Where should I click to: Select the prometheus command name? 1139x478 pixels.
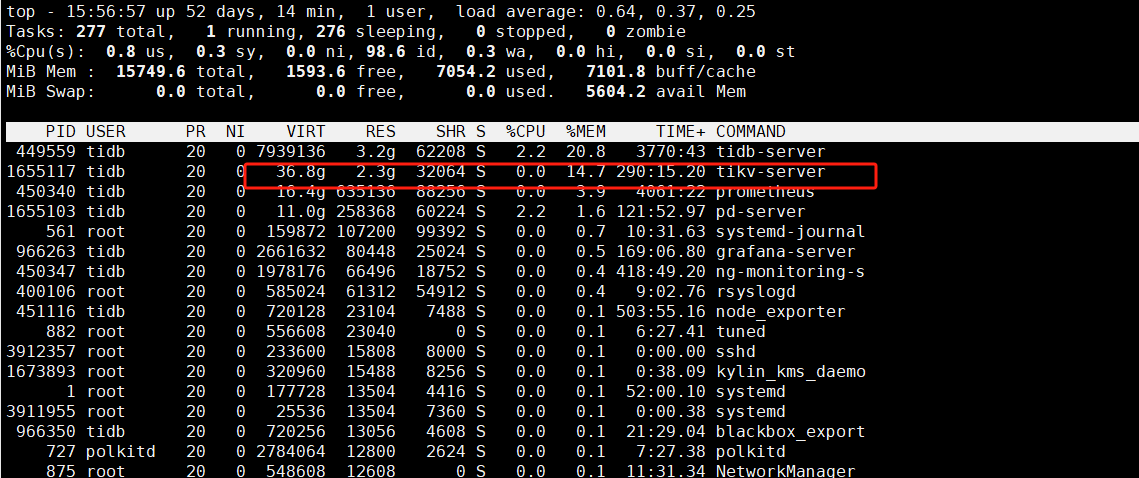pos(766,192)
